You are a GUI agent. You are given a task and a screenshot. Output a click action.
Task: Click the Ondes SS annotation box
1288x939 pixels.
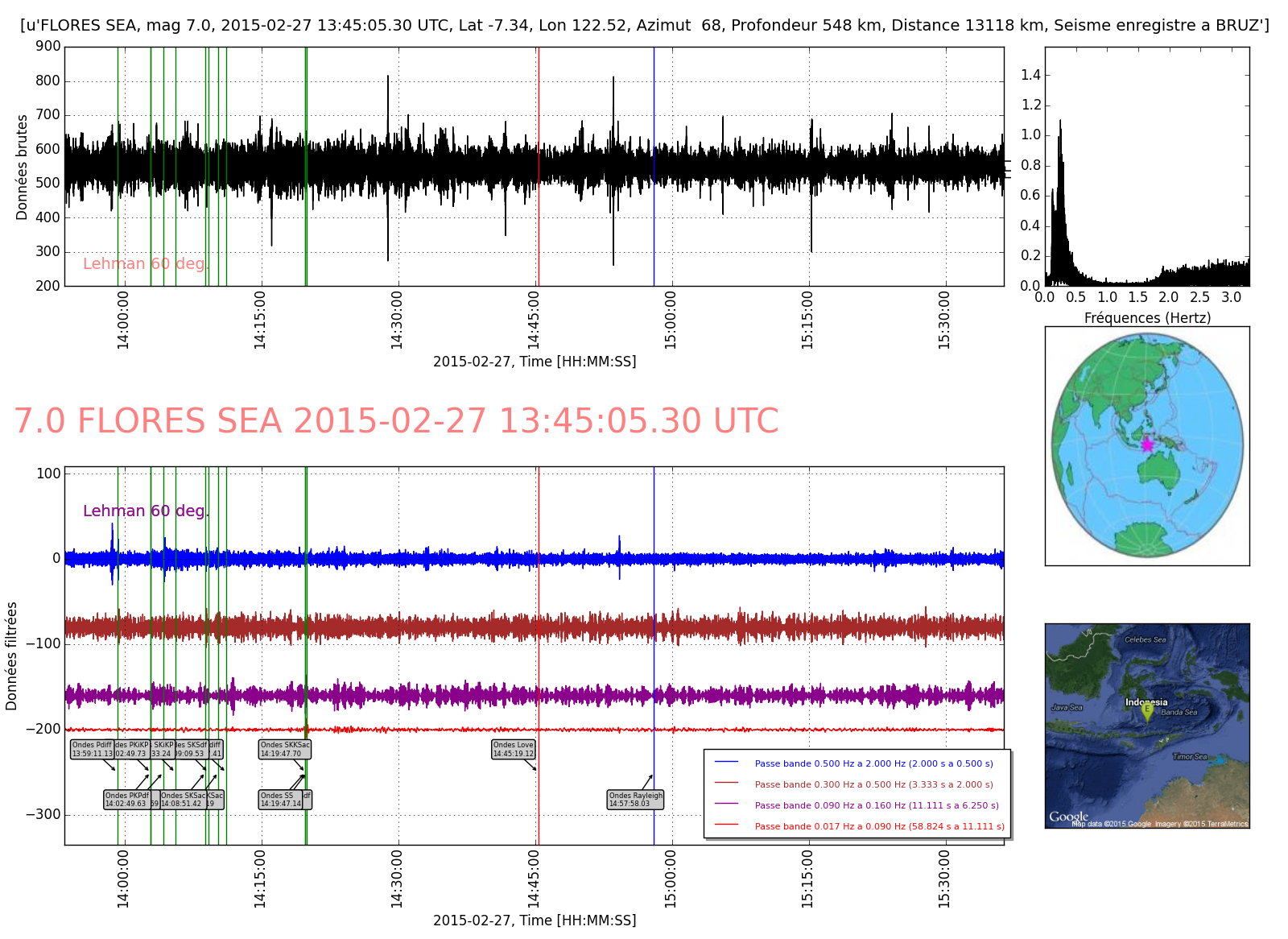pos(280,800)
